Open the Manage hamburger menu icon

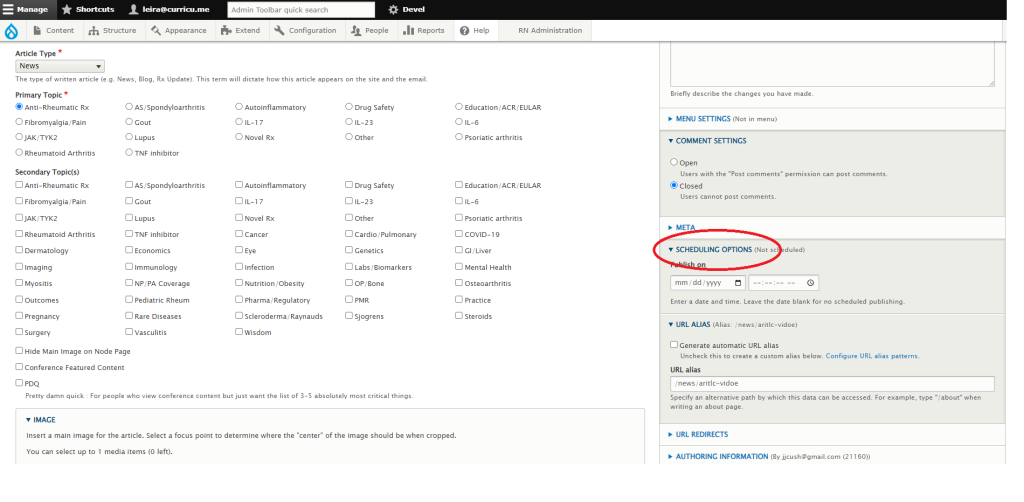point(9,9)
